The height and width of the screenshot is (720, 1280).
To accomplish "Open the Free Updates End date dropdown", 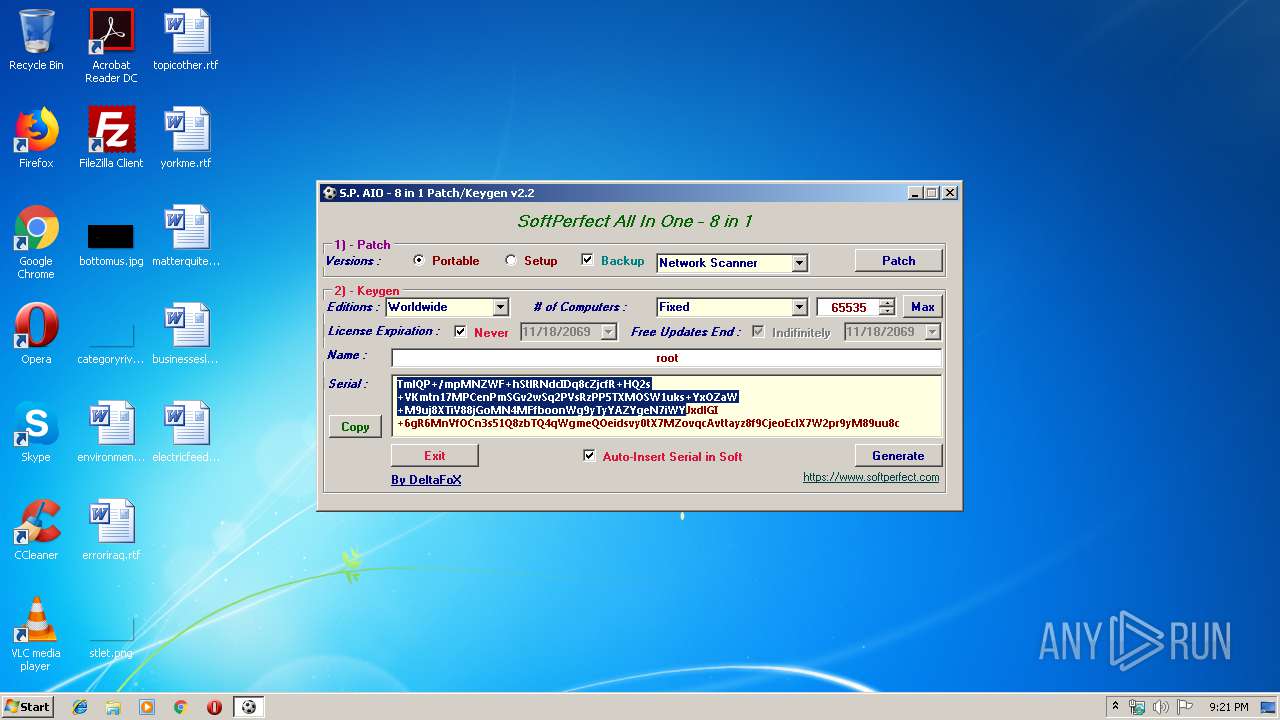I will 932,332.
